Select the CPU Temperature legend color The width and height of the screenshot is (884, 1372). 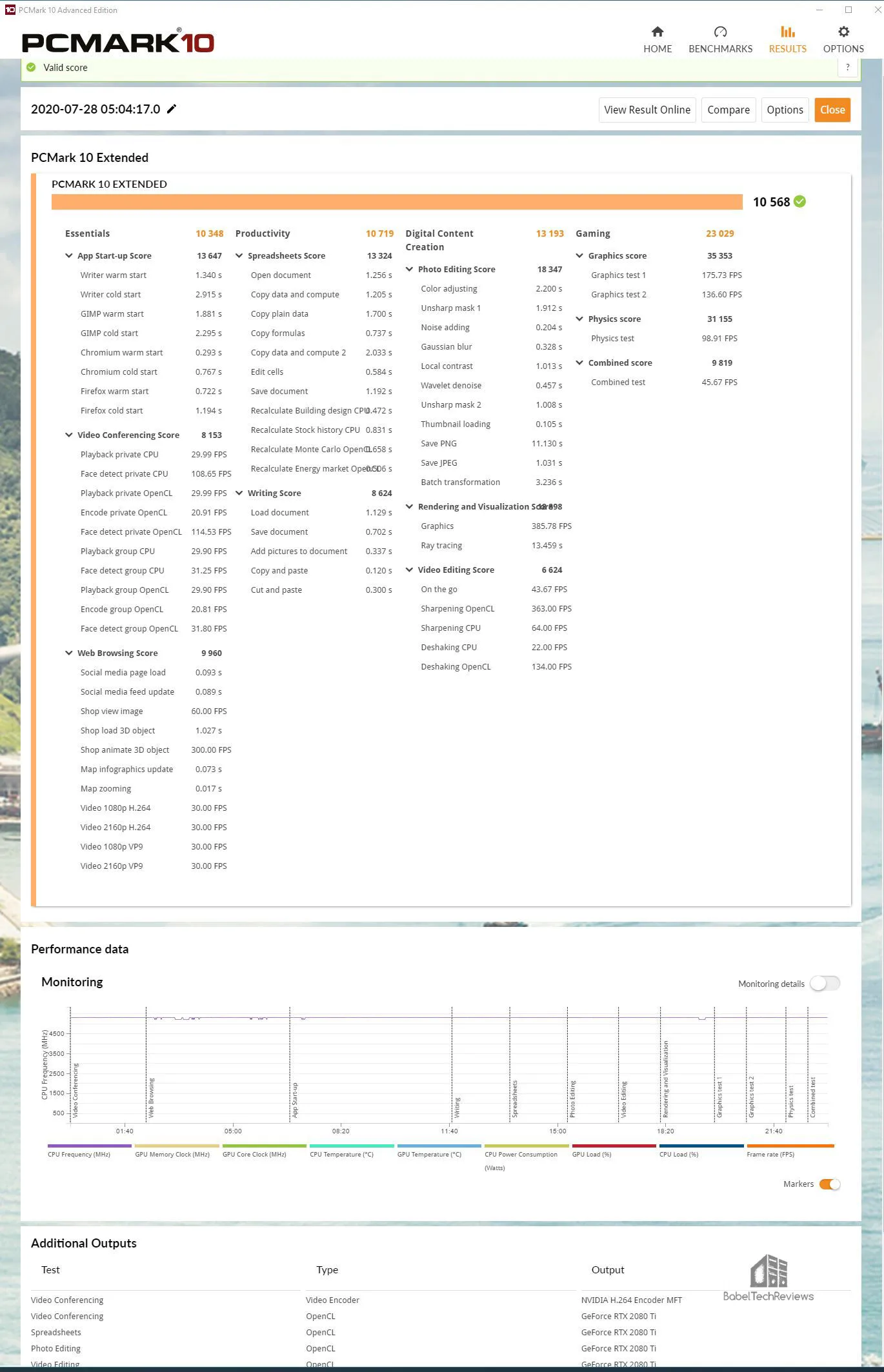[x=352, y=1146]
